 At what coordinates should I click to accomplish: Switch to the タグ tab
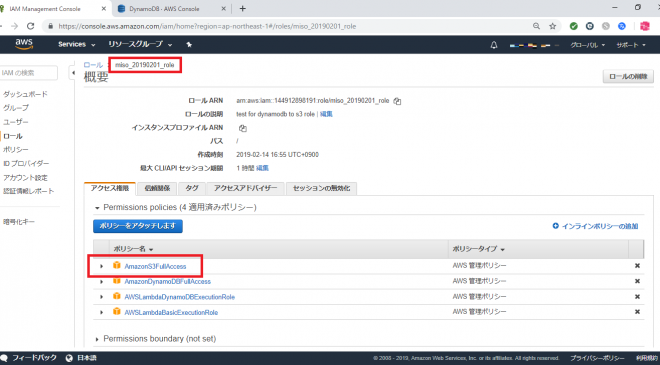192,188
